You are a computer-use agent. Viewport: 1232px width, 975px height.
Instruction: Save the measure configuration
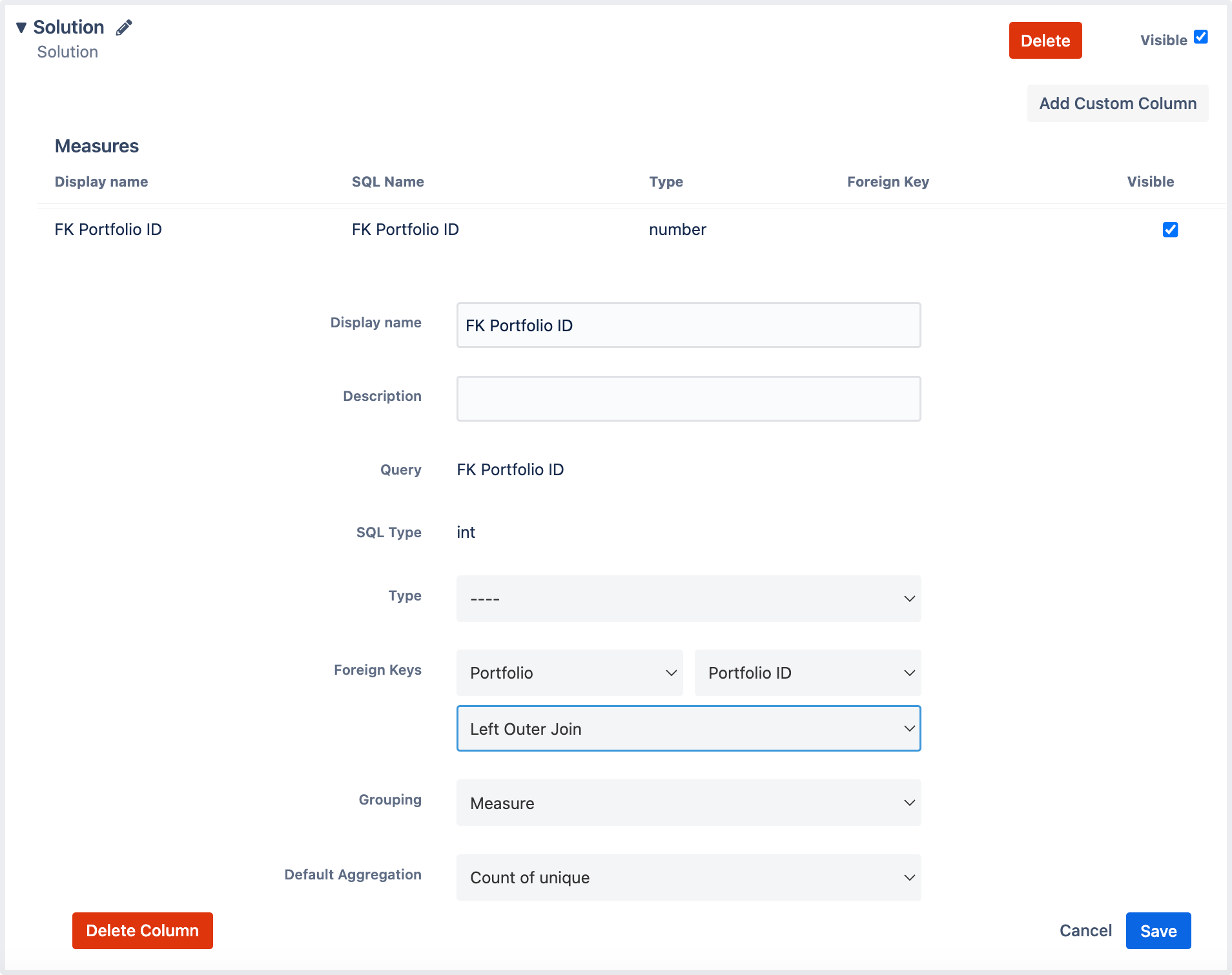coord(1158,930)
